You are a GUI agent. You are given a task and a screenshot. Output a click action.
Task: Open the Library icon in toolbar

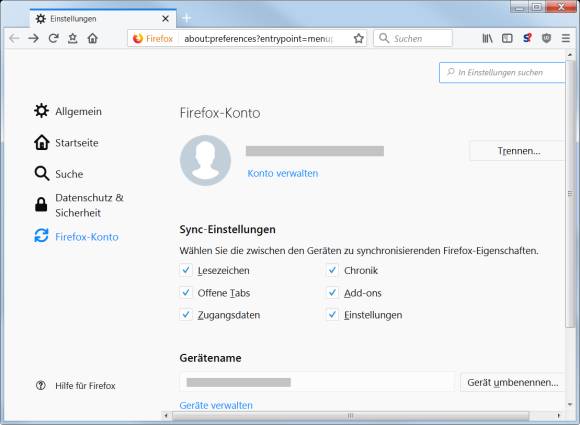(487, 38)
